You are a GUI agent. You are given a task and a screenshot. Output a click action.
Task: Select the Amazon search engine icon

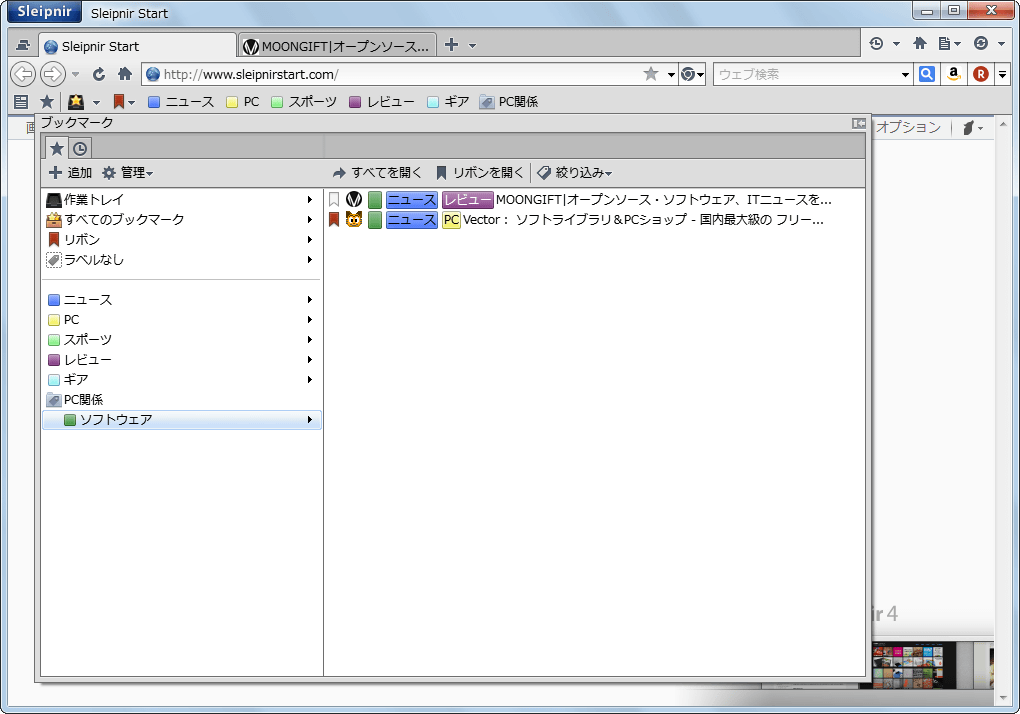click(954, 74)
